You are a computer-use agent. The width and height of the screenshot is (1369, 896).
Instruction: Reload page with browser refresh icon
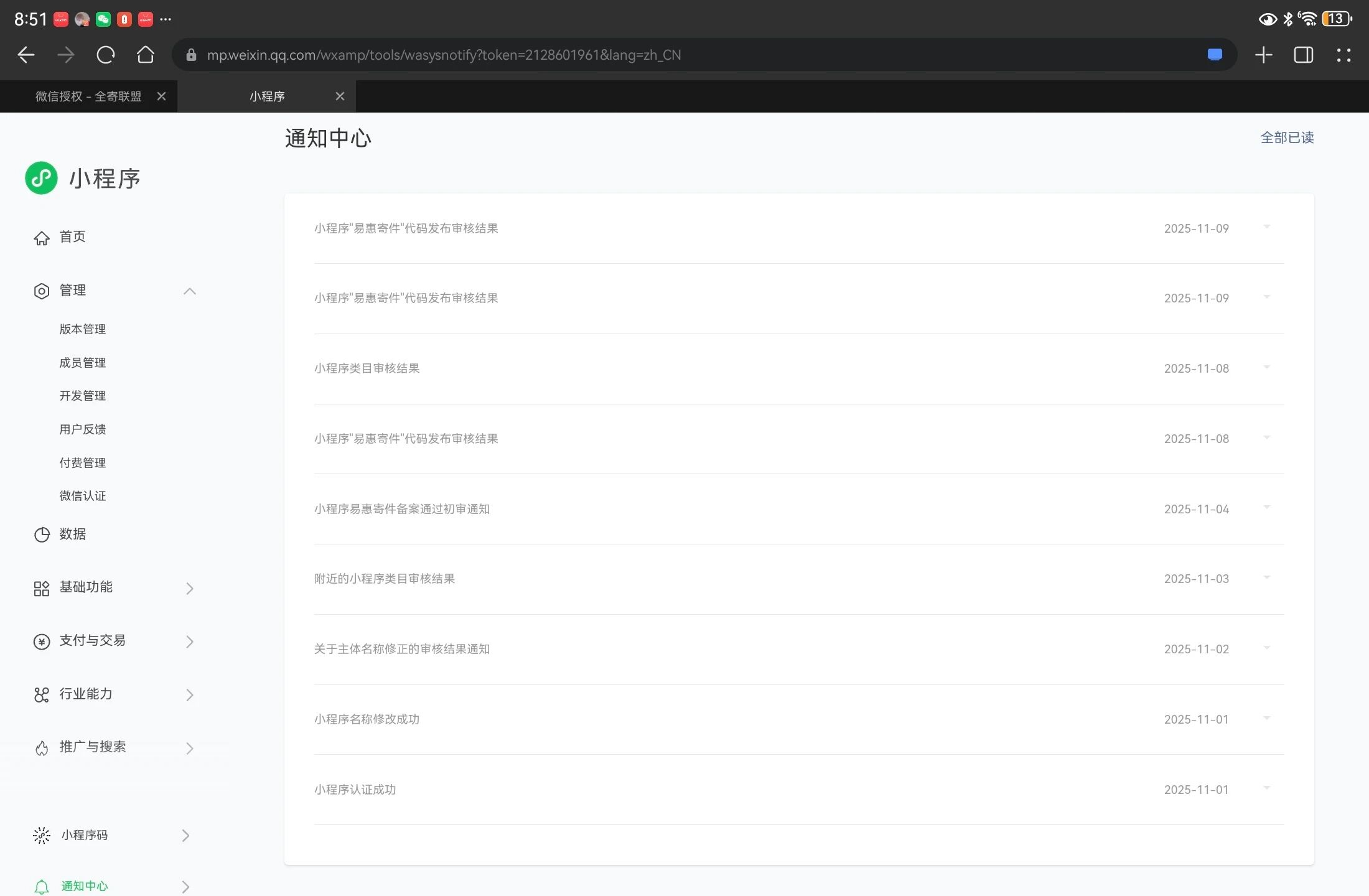coord(106,55)
